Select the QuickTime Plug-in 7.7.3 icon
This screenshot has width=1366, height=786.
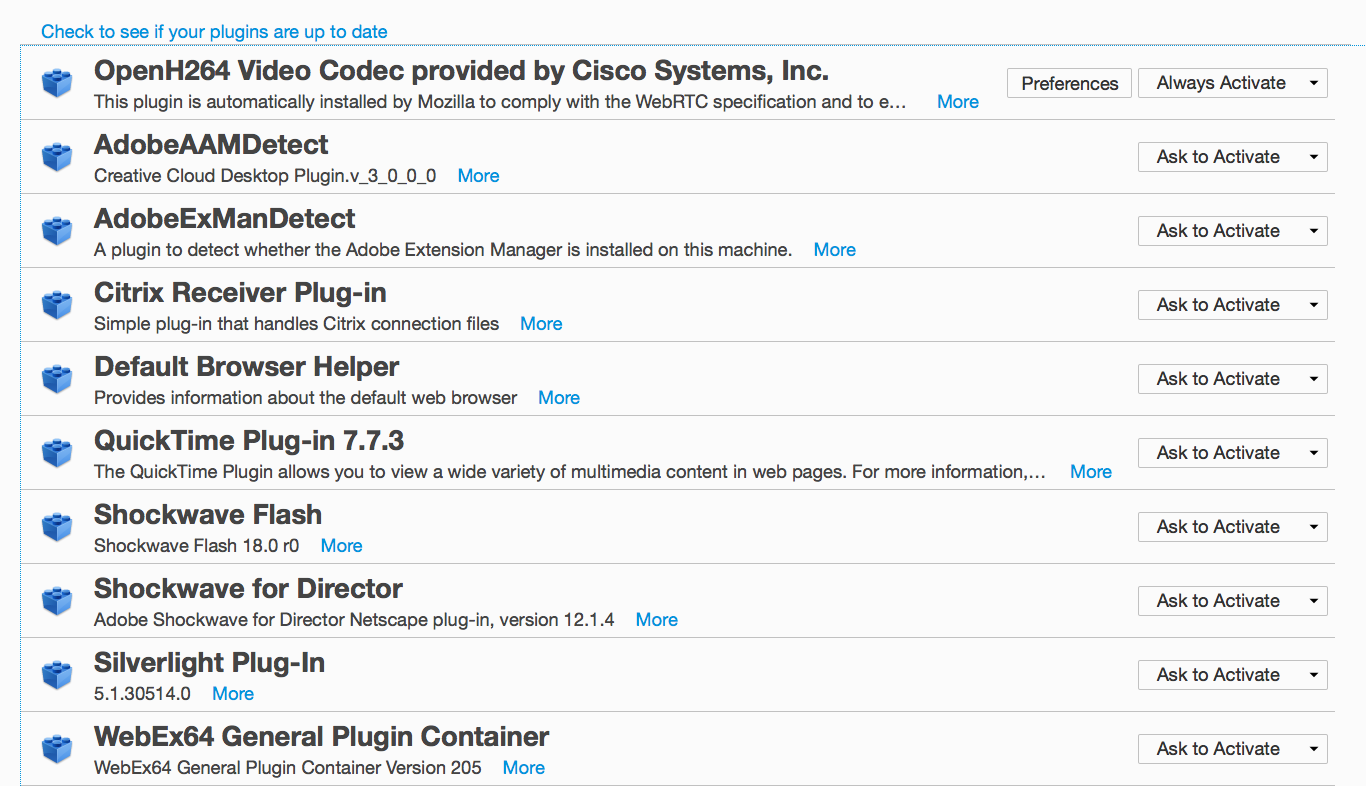57,453
